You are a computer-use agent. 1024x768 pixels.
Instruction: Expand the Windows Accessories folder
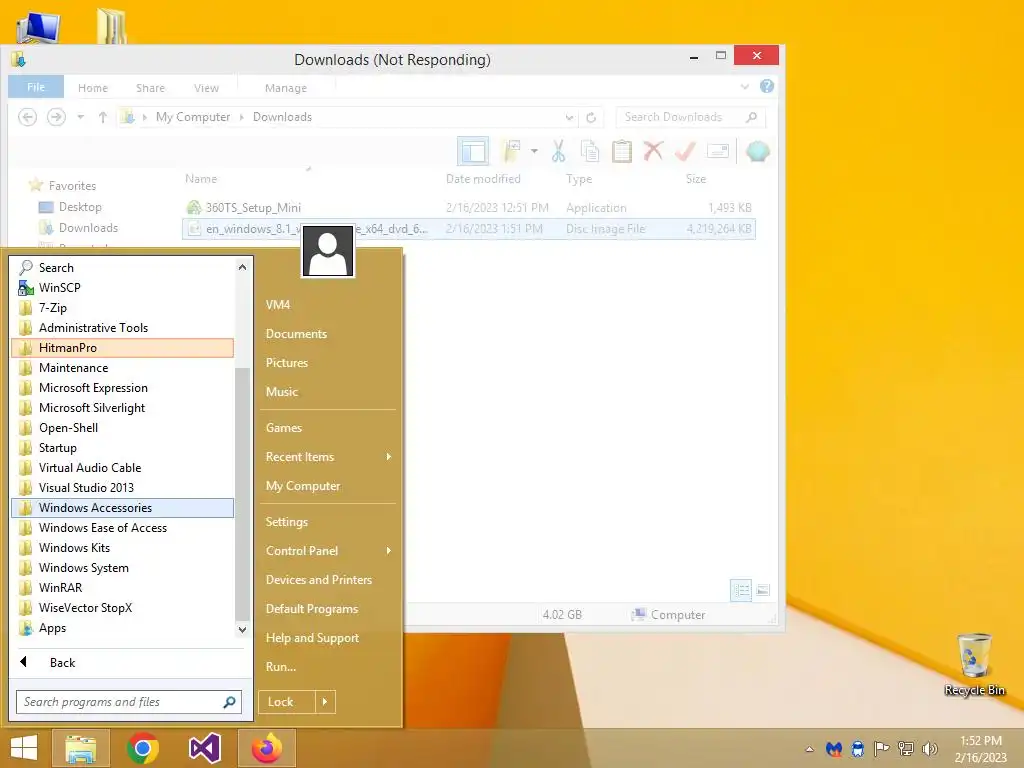point(123,508)
